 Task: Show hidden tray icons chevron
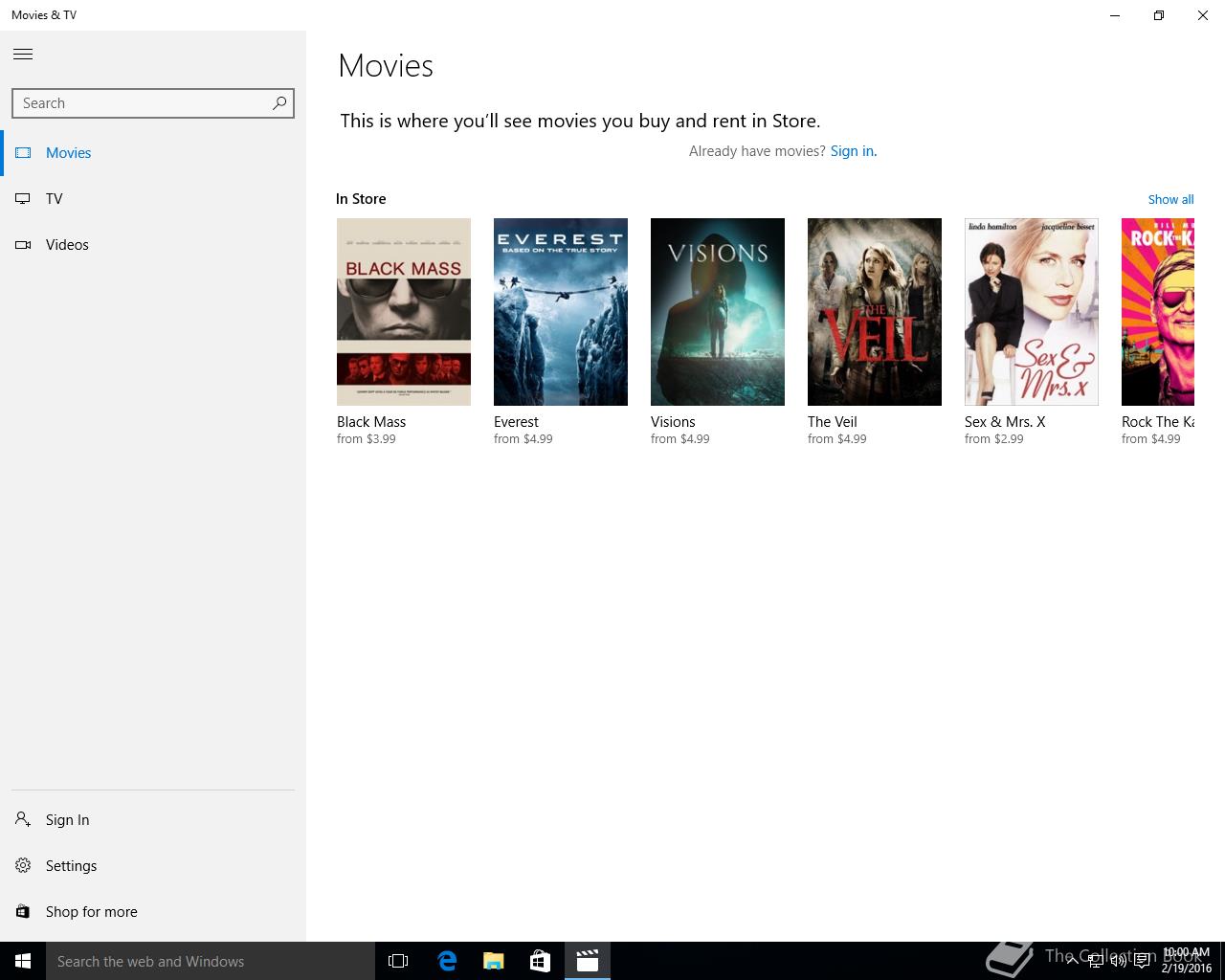tap(1072, 961)
